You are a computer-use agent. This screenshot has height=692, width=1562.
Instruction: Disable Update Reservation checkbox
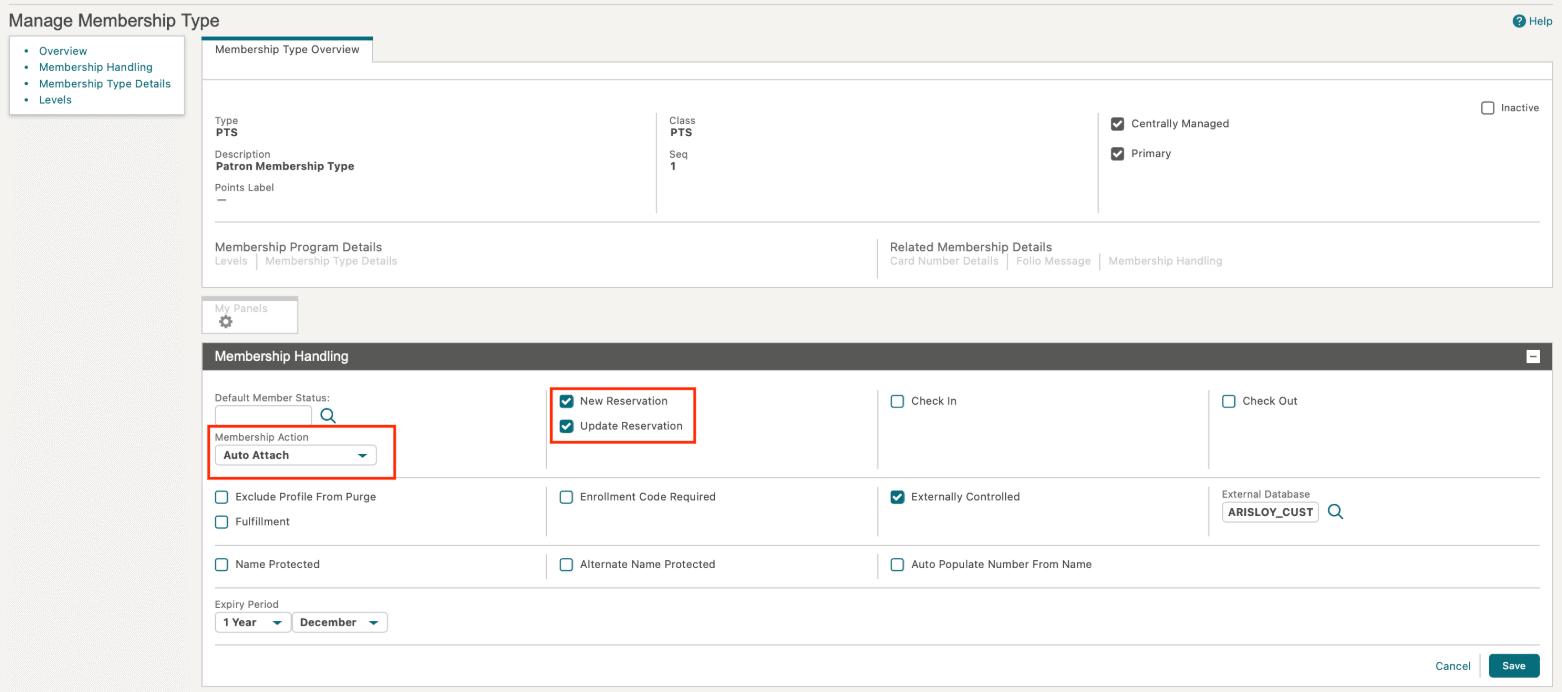[566, 426]
